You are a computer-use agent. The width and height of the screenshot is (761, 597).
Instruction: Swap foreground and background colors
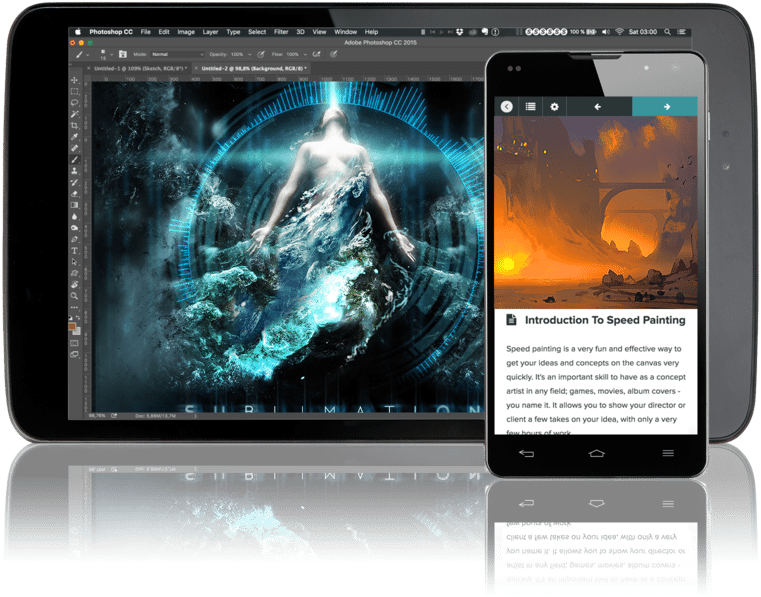(x=78, y=318)
